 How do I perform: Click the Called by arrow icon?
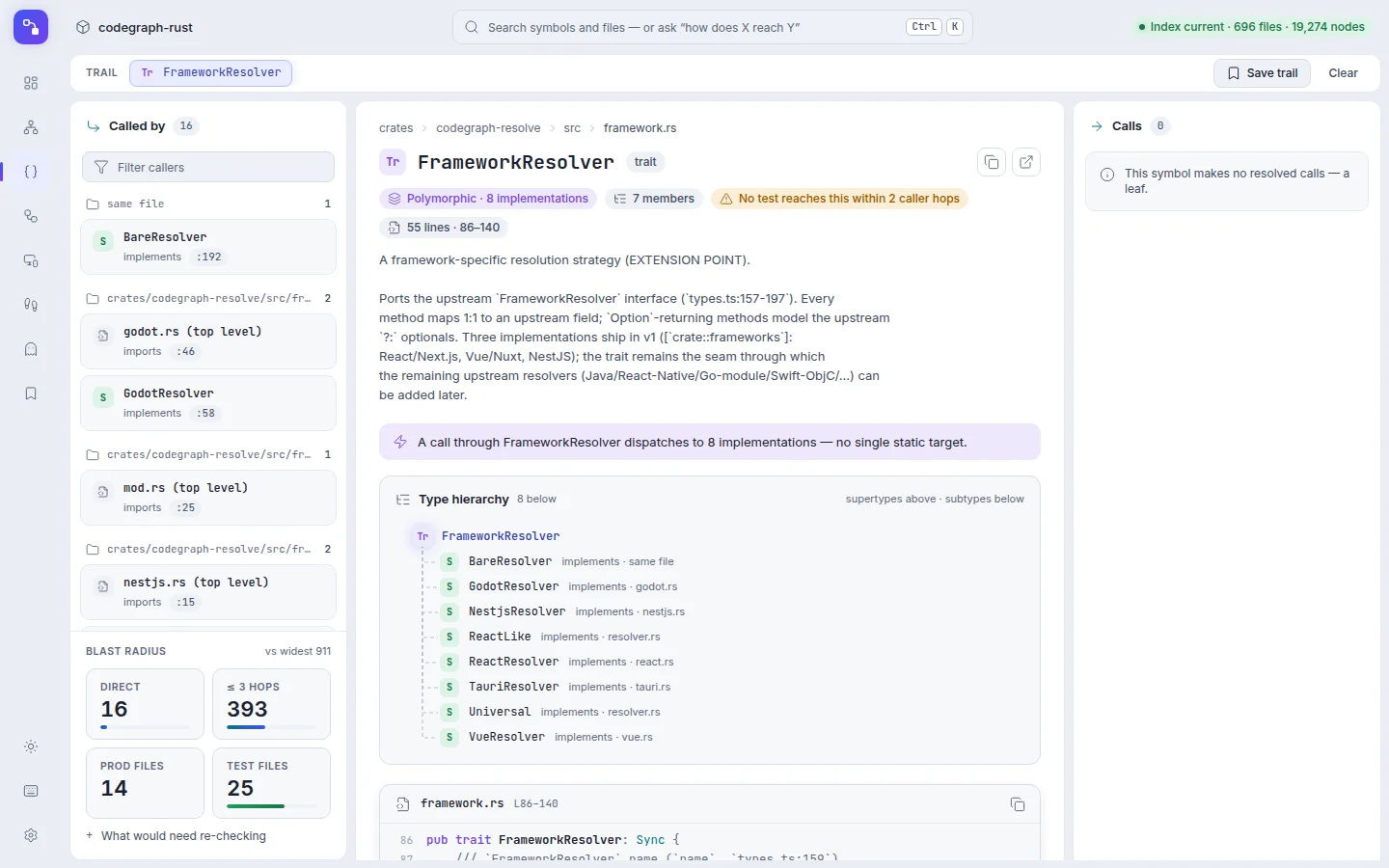[94, 126]
